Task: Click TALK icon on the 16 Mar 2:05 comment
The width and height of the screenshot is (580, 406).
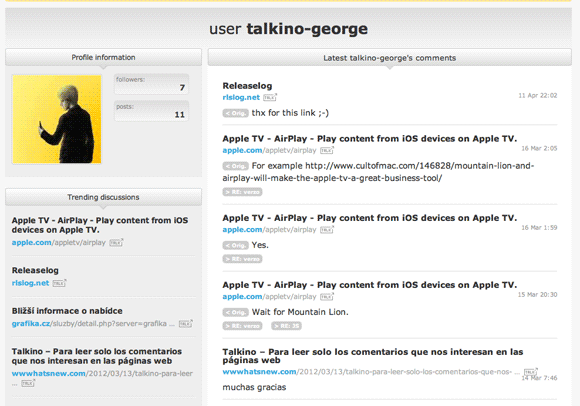Action: [327, 150]
